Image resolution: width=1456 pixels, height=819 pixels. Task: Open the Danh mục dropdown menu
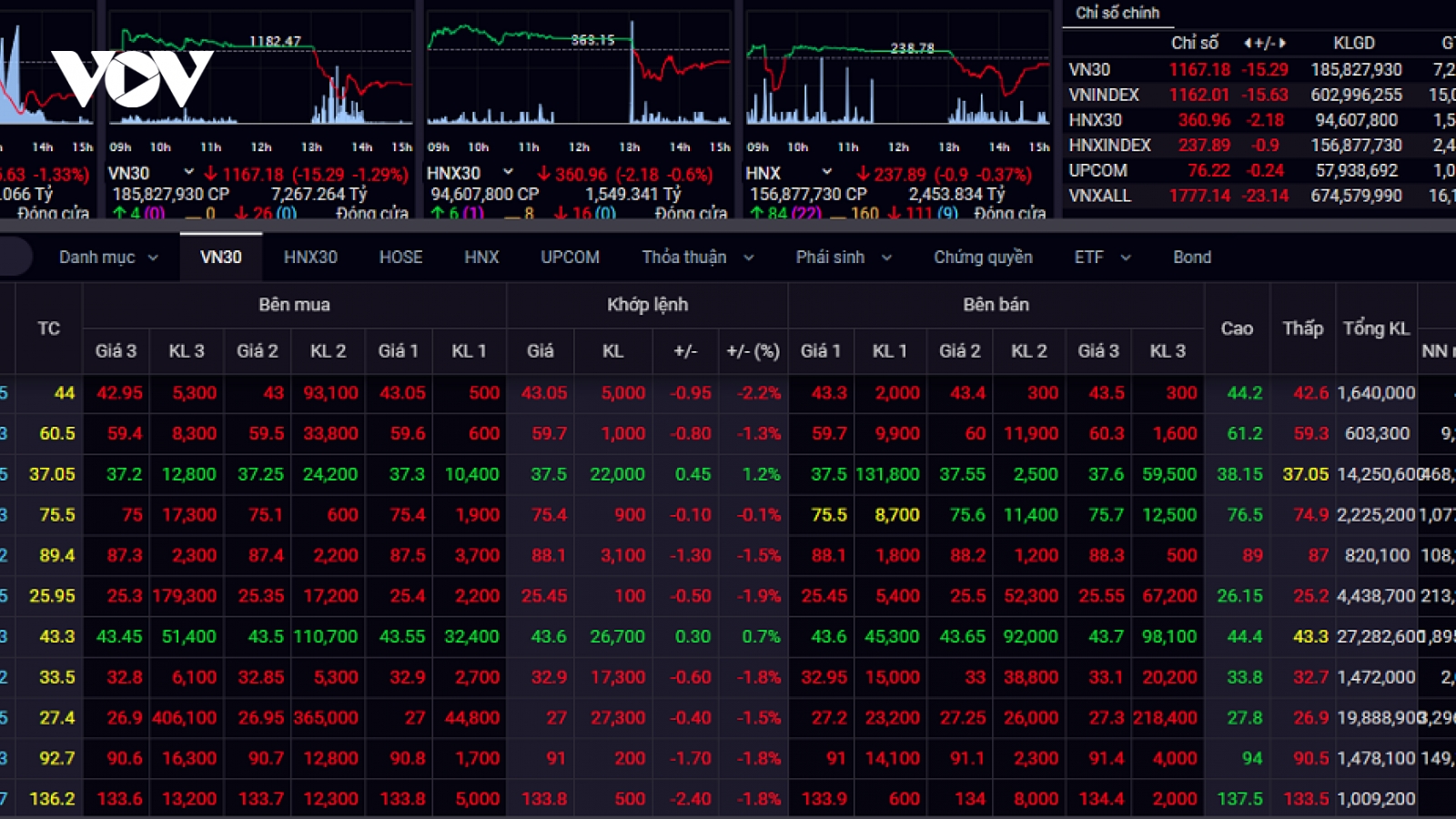(x=108, y=258)
